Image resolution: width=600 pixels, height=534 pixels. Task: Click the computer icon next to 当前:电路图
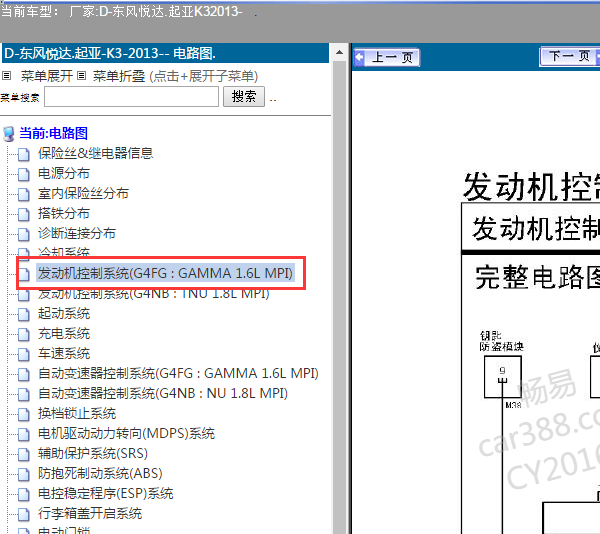pos(8,134)
